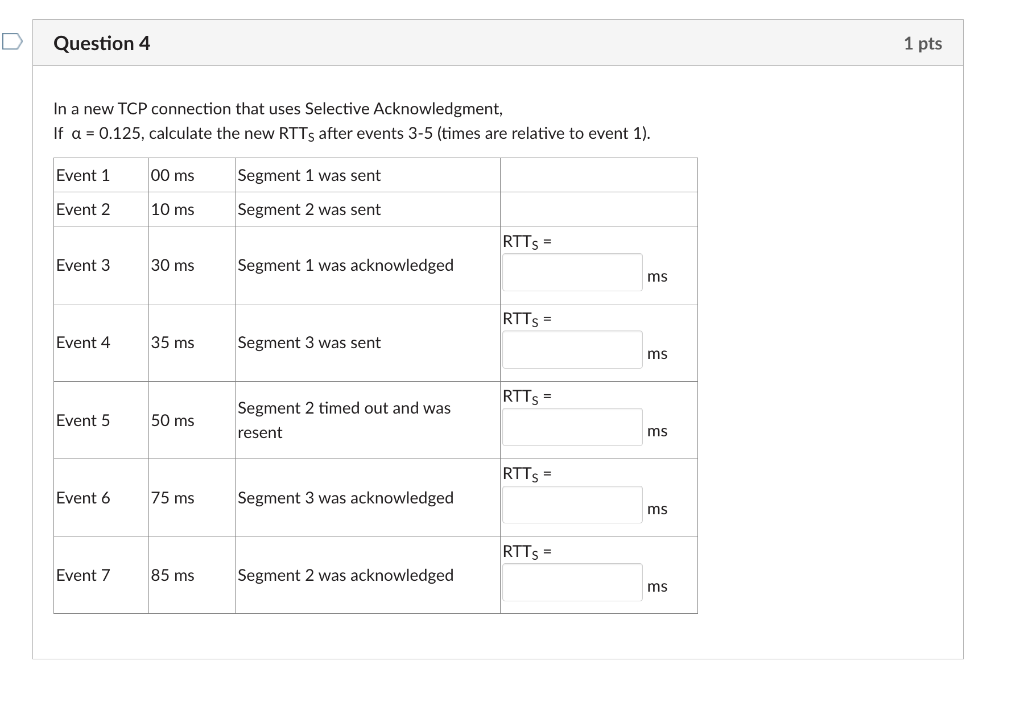
Task: Click the RTTs input for Event 6
Action: [x=572, y=505]
